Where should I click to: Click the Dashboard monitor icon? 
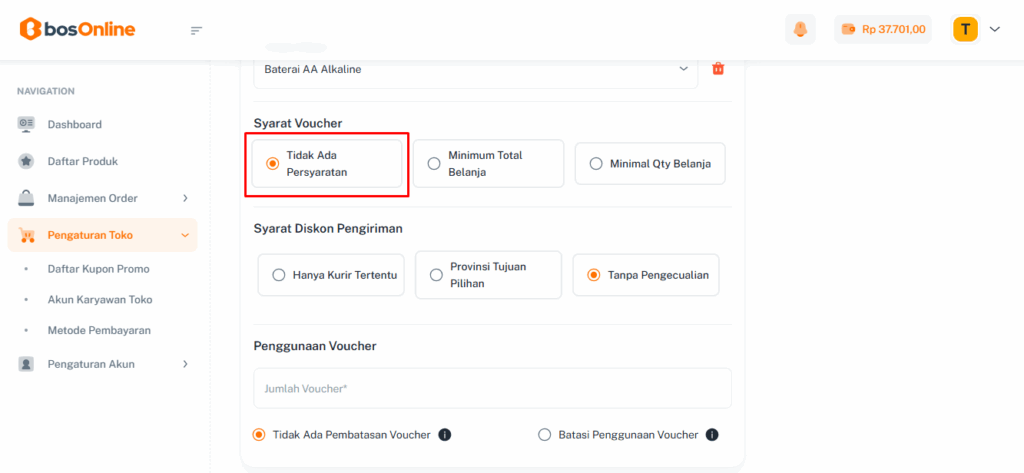(27, 124)
